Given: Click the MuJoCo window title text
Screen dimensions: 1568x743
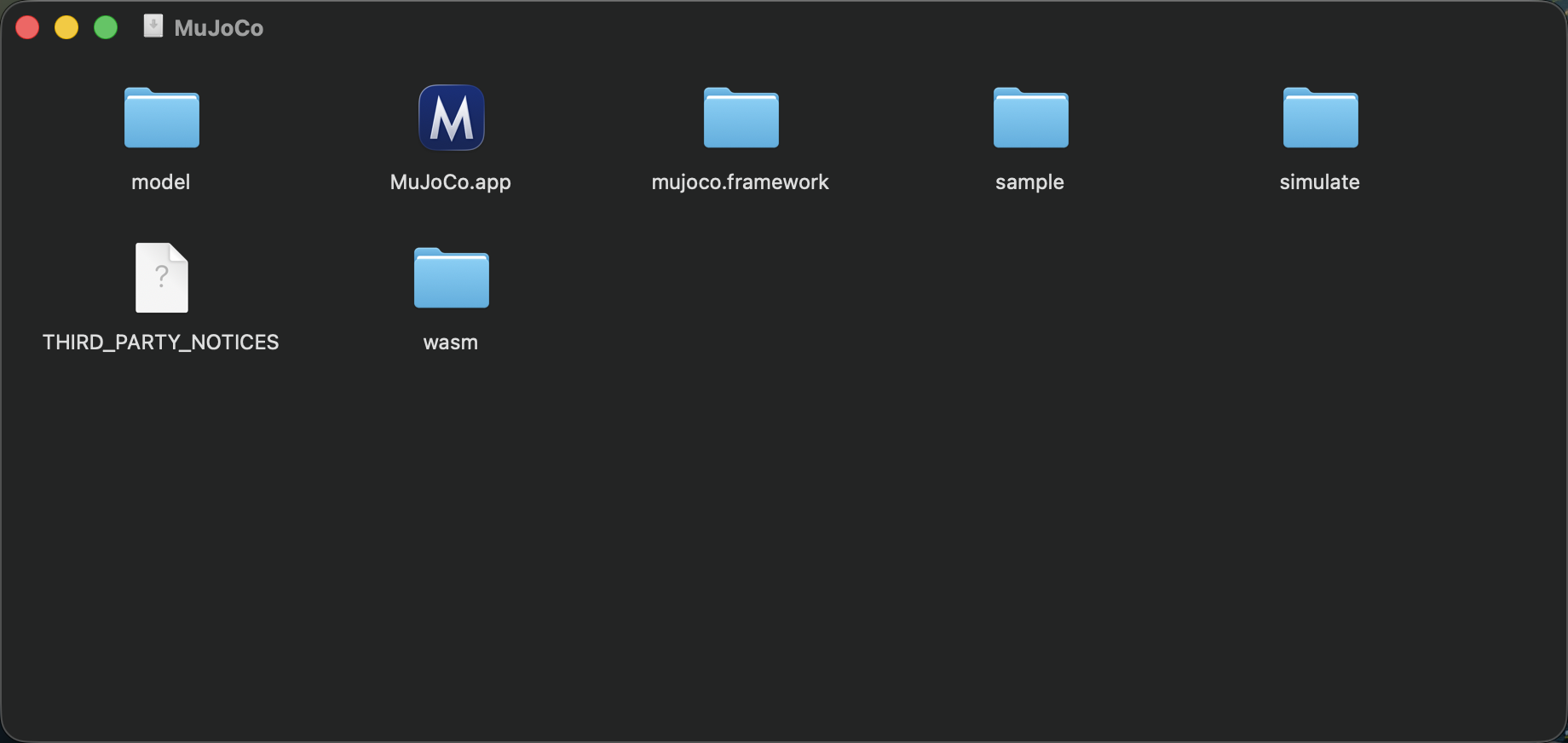Looking at the screenshot, I should pyautogui.click(x=218, y=28).
